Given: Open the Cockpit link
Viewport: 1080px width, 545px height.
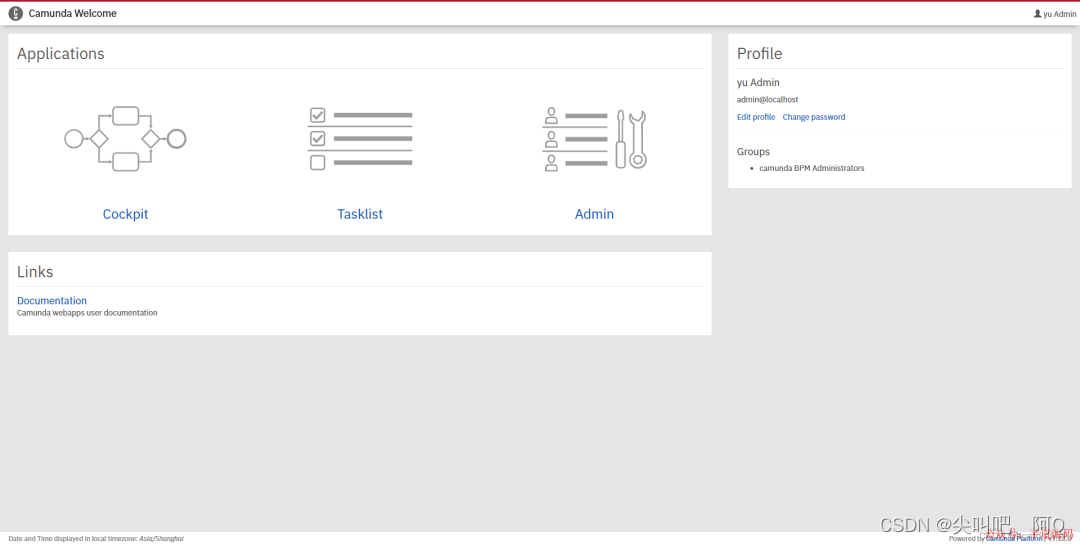Looking at the screenshot, I should click(125, 214).
